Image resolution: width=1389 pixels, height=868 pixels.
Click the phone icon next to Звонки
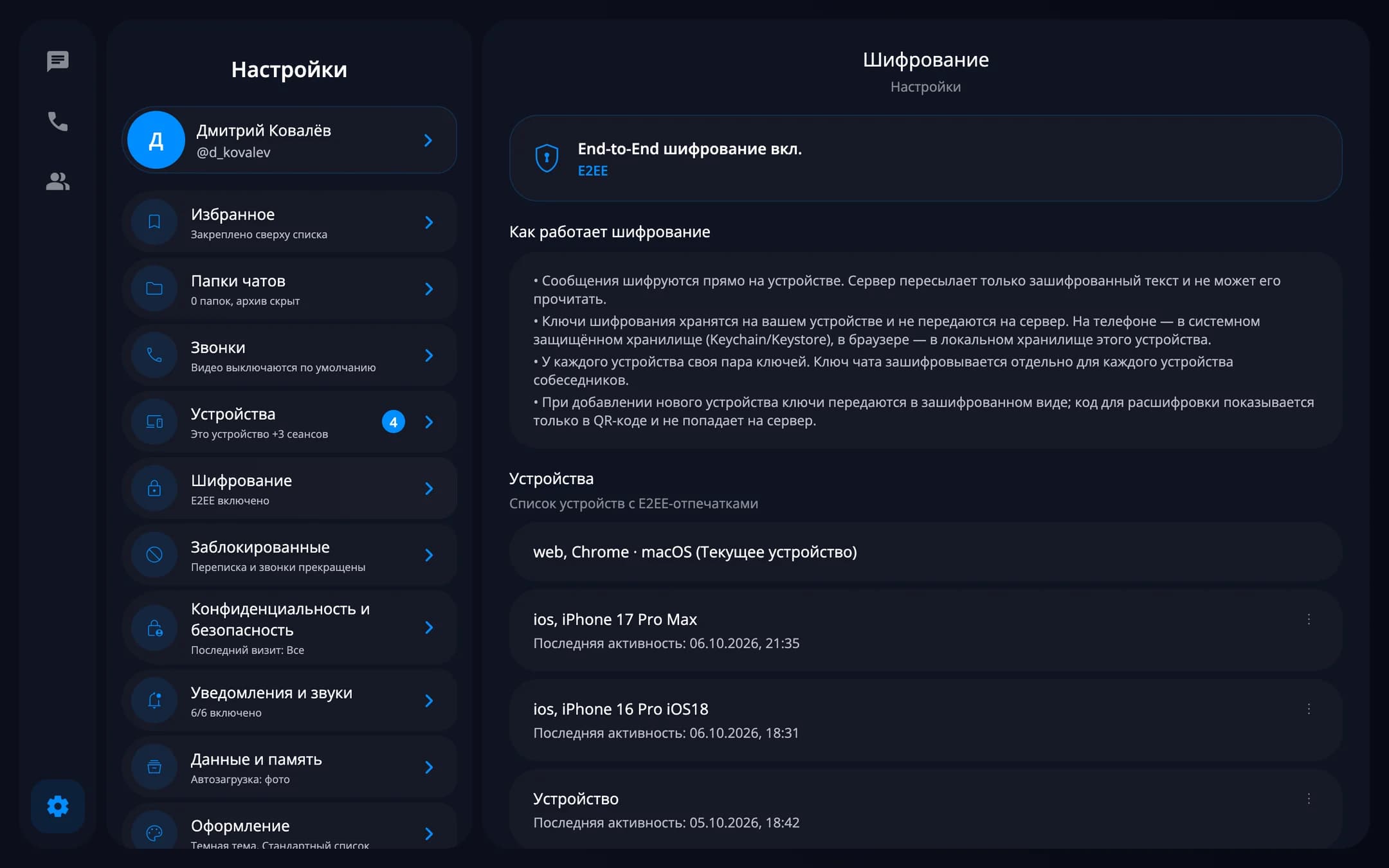coord(154,356)
